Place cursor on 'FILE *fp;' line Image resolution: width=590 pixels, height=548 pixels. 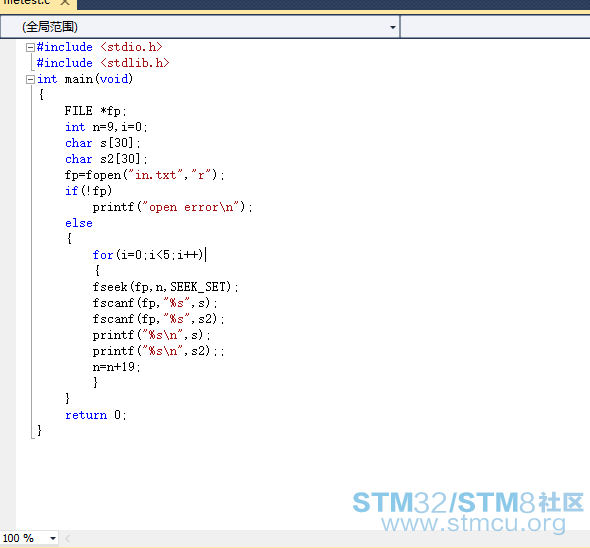point(96,111)
